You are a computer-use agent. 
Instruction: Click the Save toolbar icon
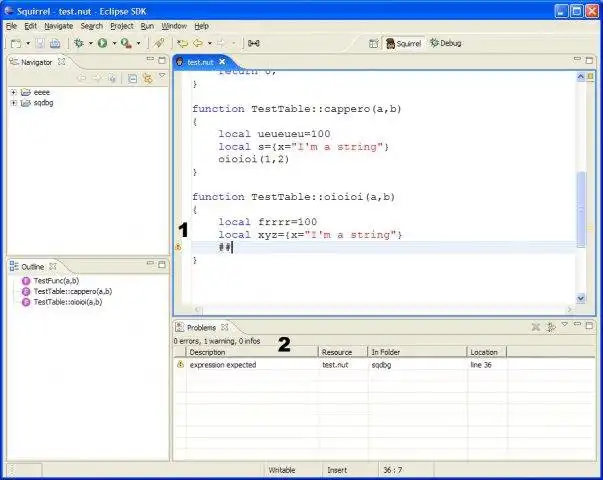[40, 43]
